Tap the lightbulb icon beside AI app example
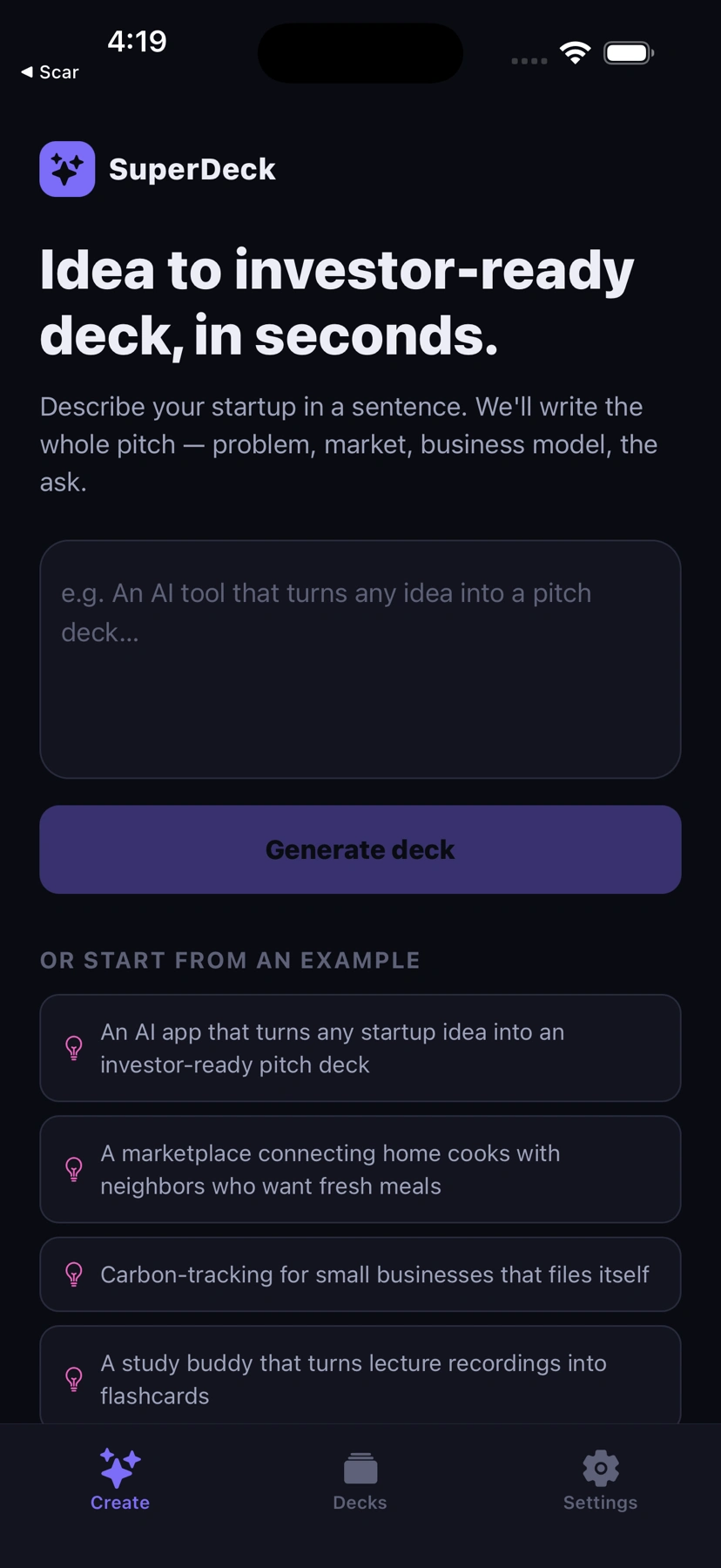This screenshot has width=721, height=1568. pyautogui.click(x=74, y=1048)
